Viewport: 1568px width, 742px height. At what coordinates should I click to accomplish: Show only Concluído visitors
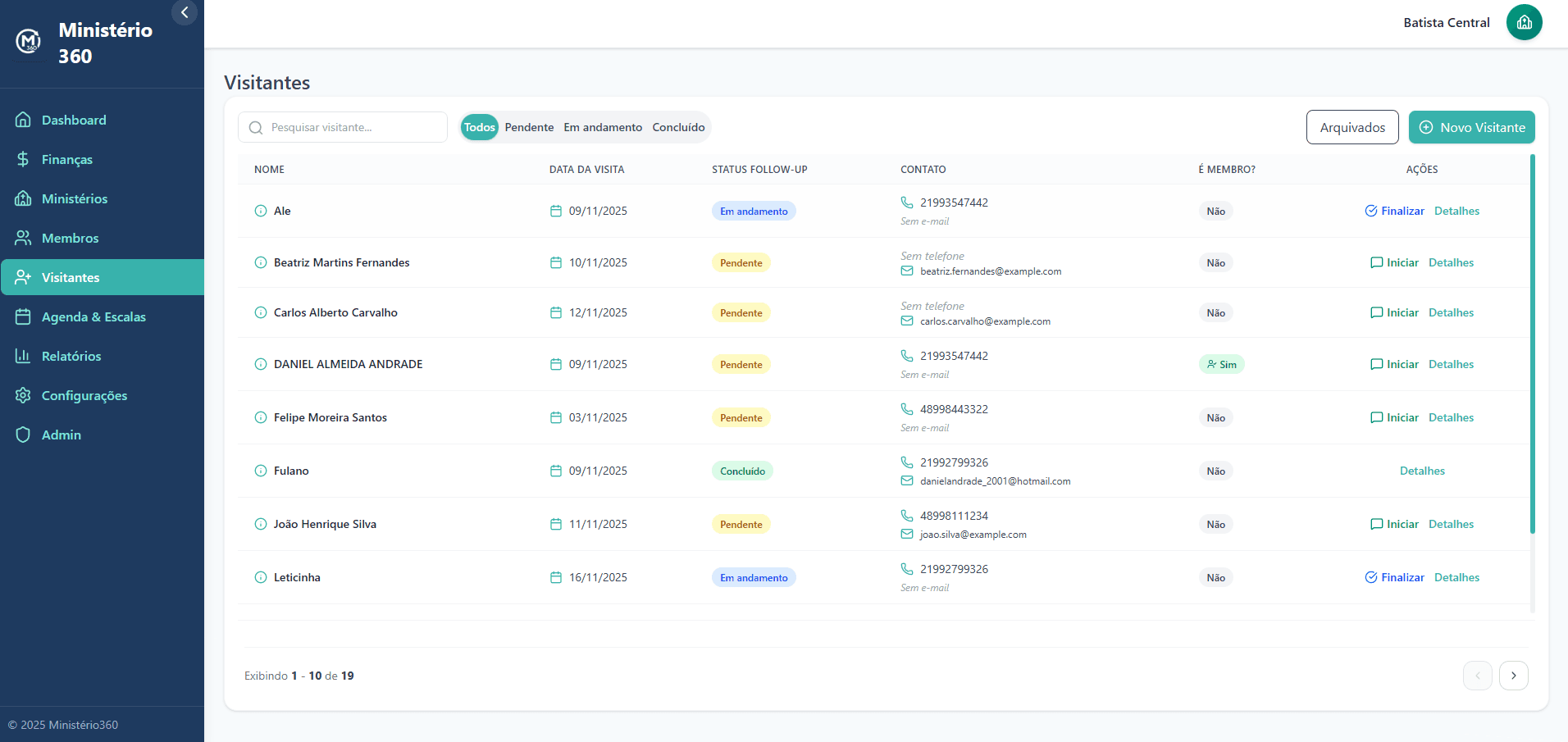tap(678, 127)
